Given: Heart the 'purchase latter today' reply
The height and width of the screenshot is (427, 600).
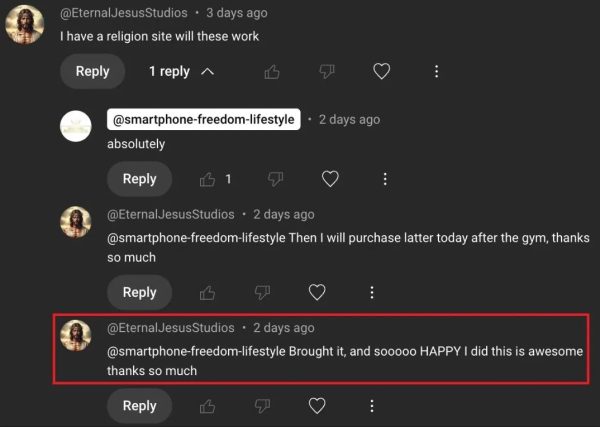Looking at the screenshot, I should pyautogui.click(x=317, y=292).
